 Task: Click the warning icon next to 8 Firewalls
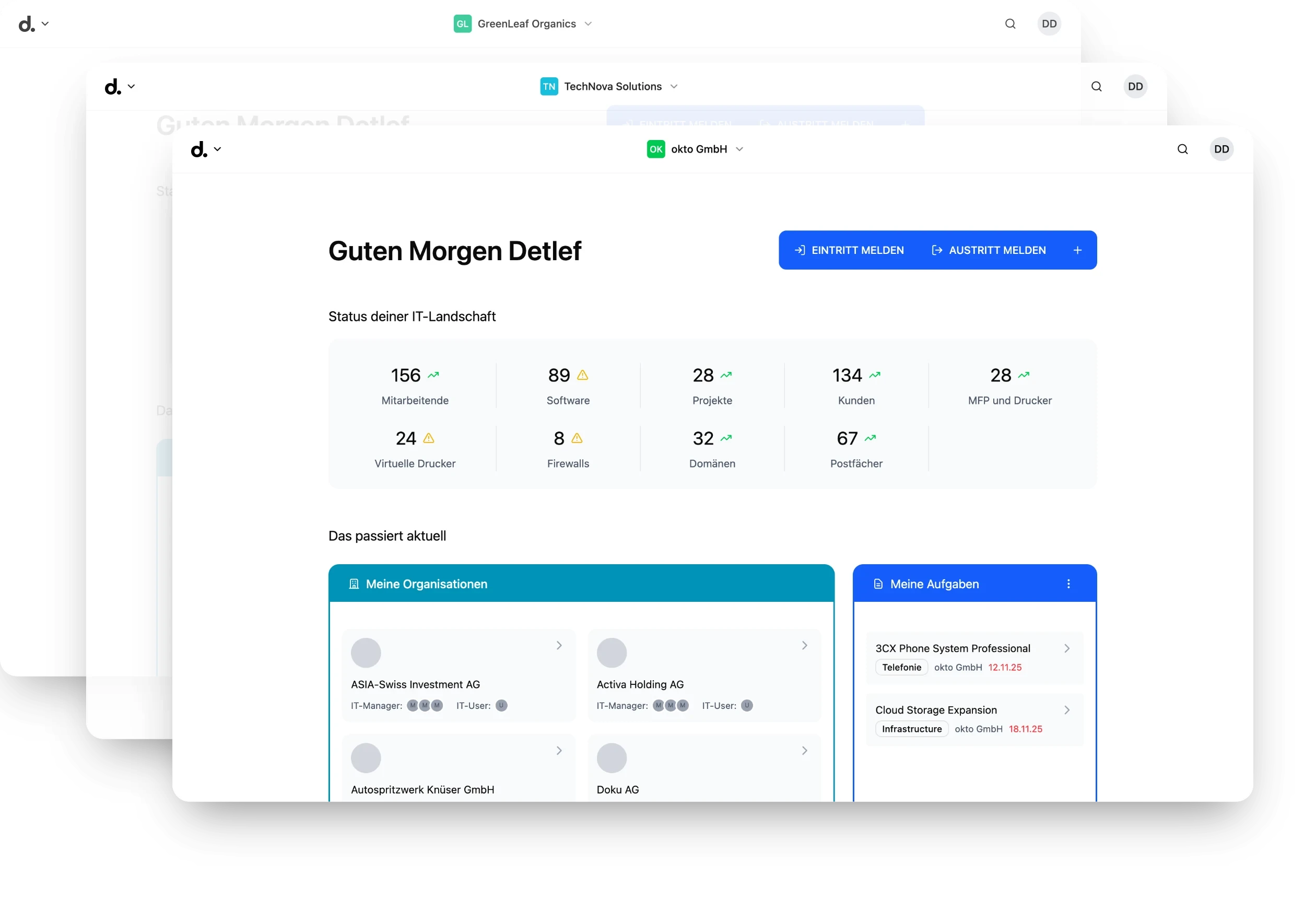(x=577, y=438)
